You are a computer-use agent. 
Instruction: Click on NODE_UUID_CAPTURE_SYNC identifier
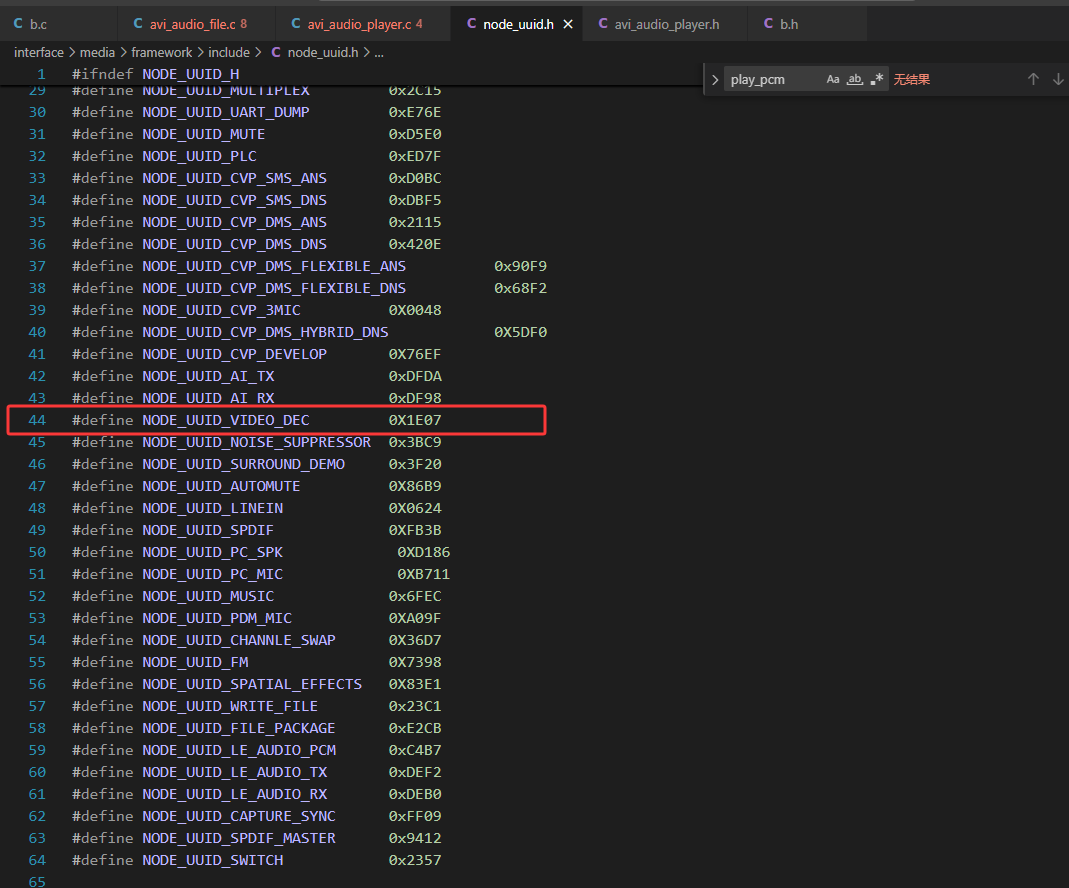click(x=239, y=816)
